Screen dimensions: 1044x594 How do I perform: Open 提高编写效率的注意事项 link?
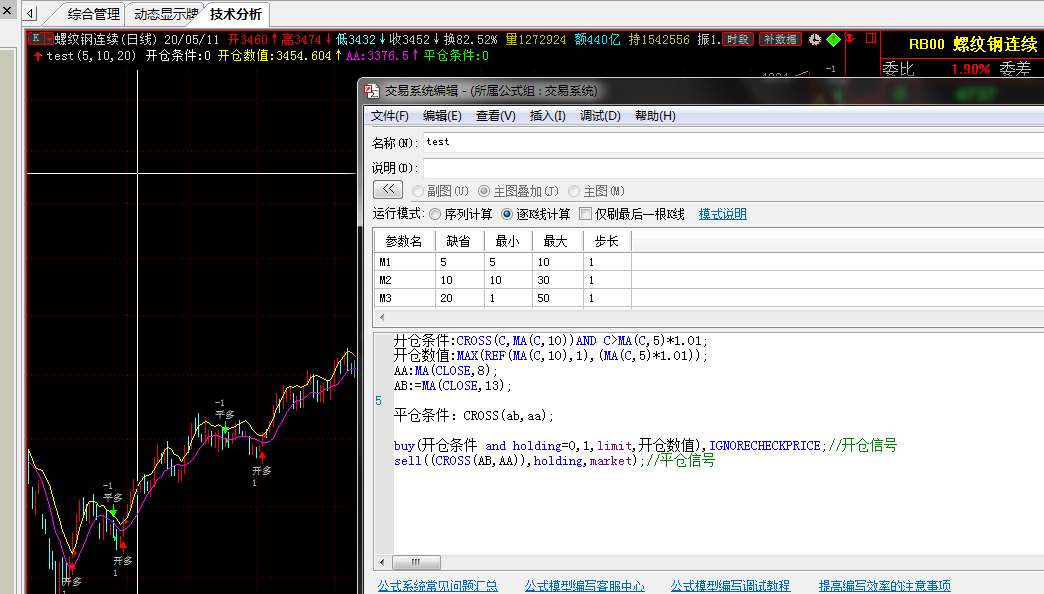pyautogui.click(x=885, y=586)
